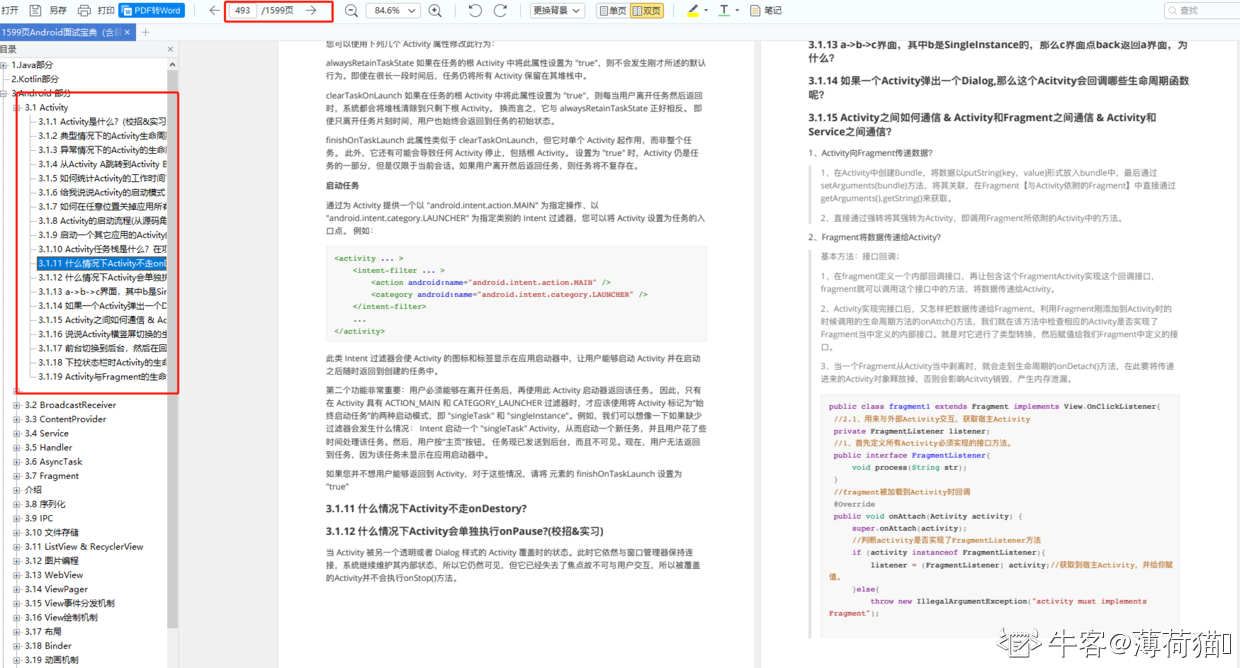
Task: Switch to single page (单页) view
Action: (x=611, y=10)
